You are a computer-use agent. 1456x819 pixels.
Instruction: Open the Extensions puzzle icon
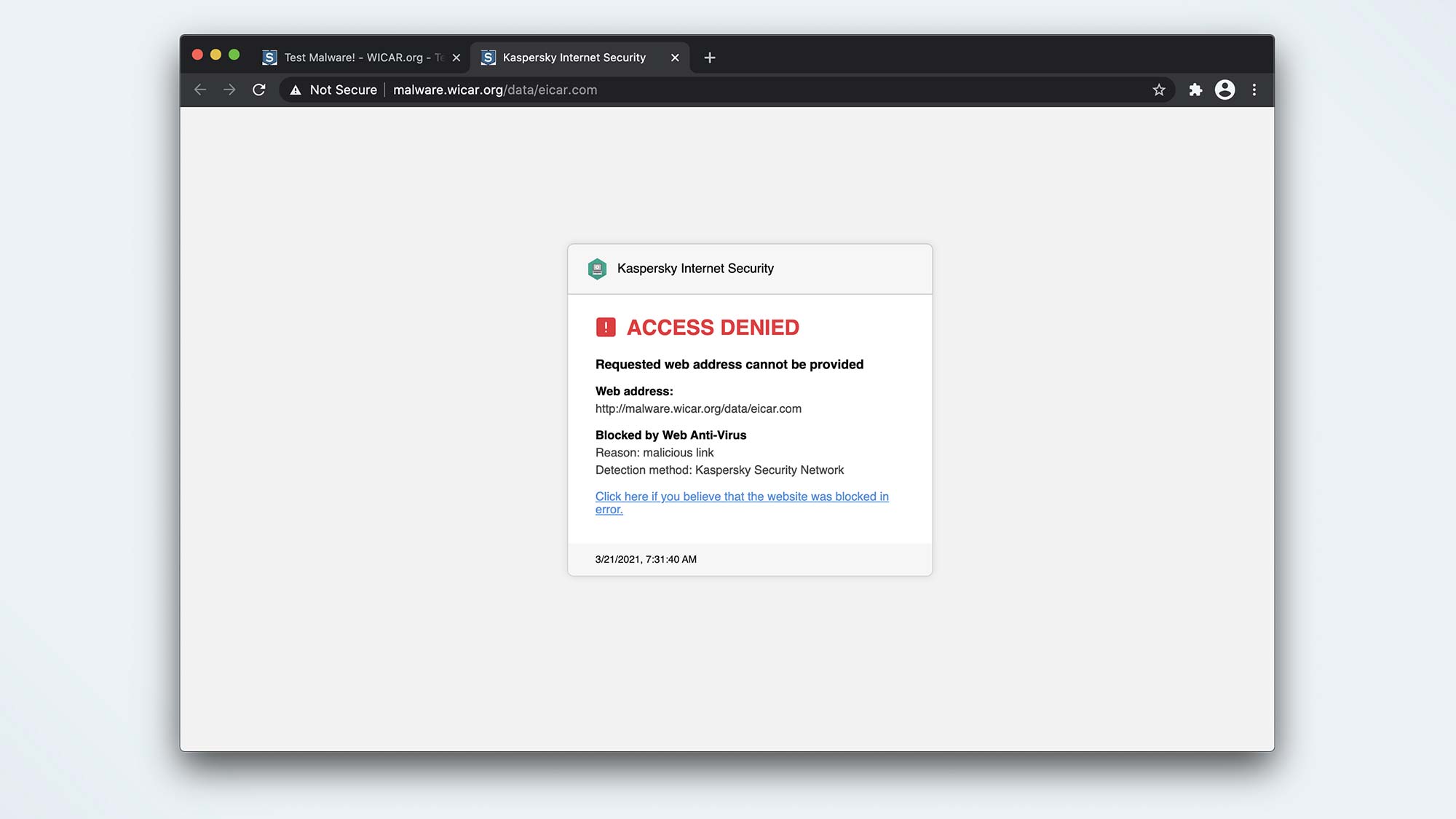1195,90
